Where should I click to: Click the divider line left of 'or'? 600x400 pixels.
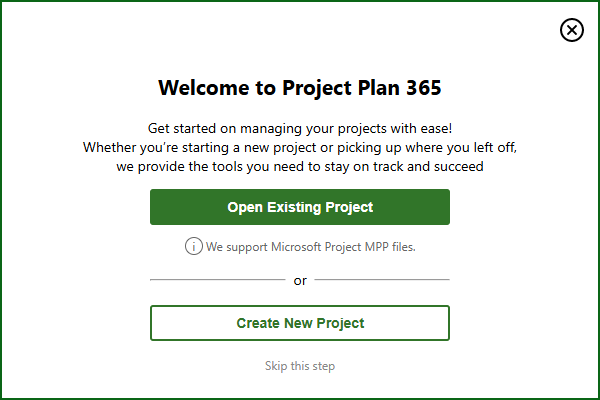[218, 280]
